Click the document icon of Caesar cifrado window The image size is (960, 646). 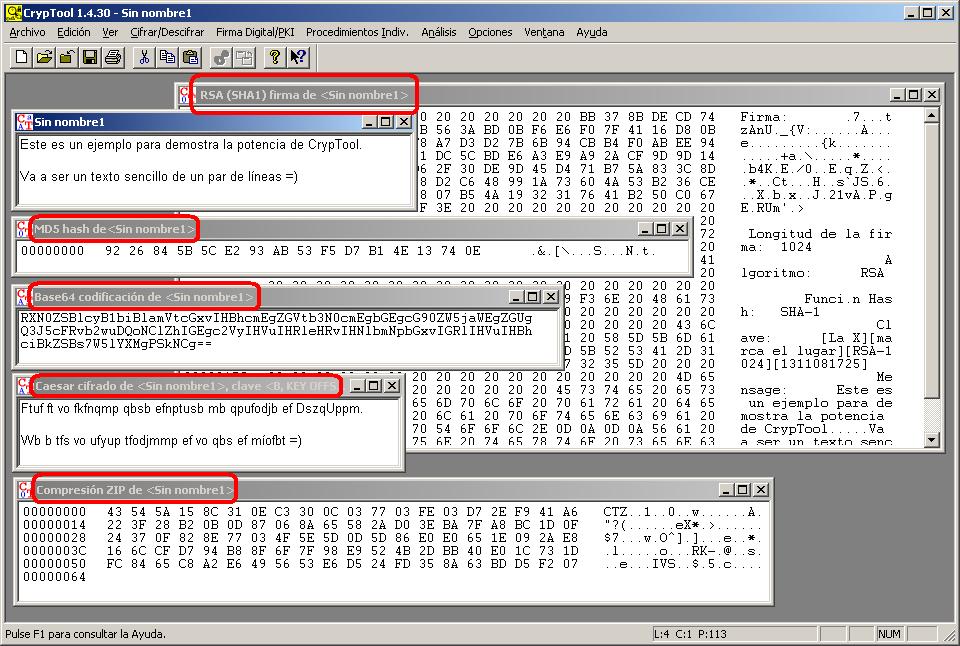[24, 385]
